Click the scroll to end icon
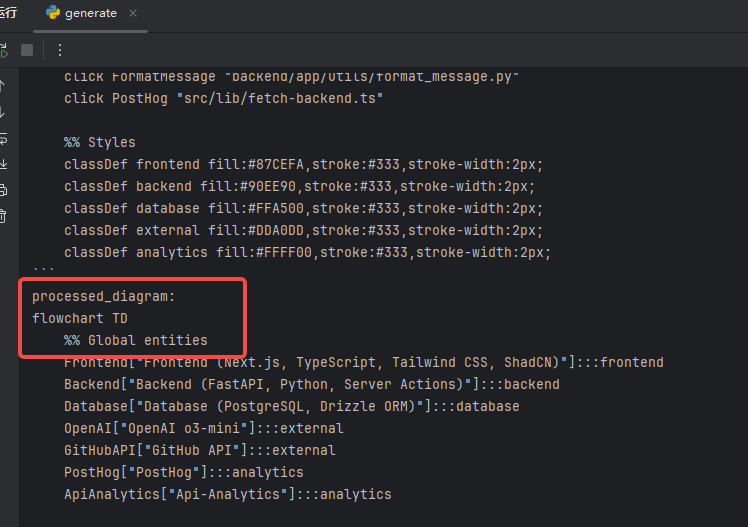 [3, 165]
